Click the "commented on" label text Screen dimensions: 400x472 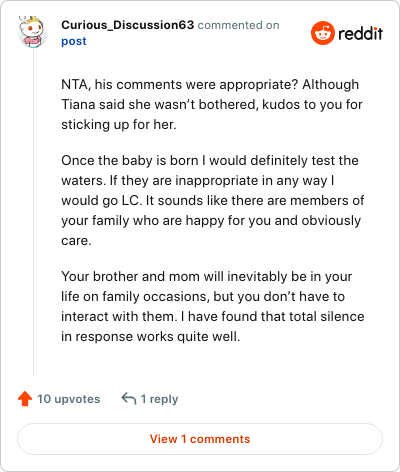[238, 25]
